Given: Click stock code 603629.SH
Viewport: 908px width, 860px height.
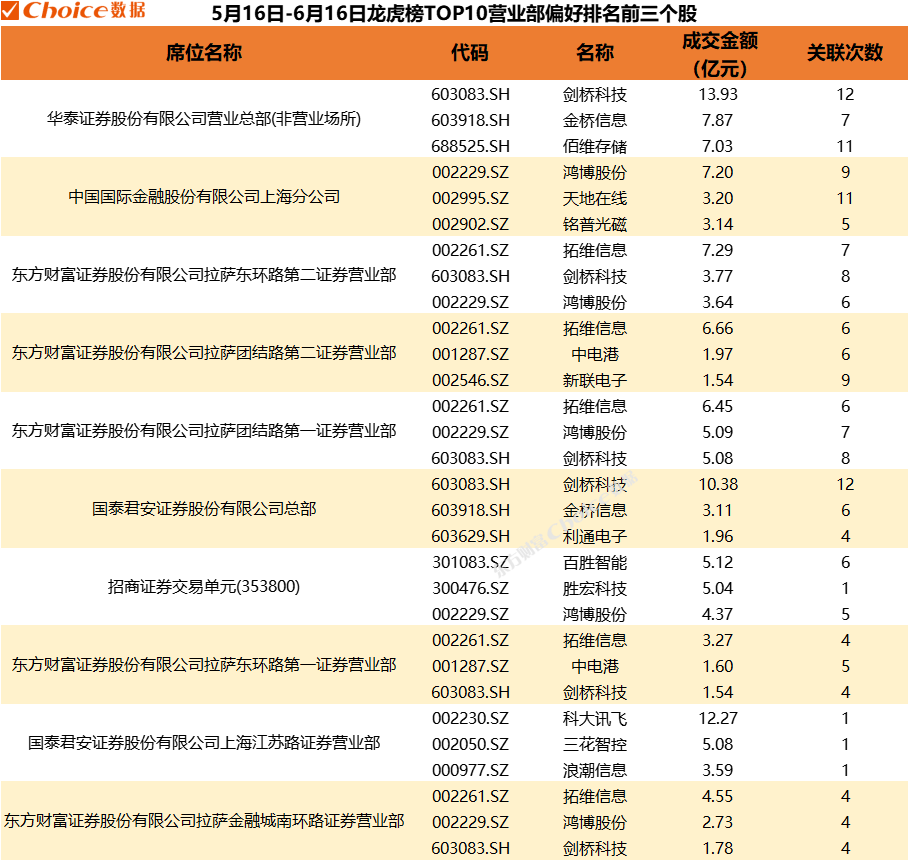Looking at the screenshot, I should (470, 536).
